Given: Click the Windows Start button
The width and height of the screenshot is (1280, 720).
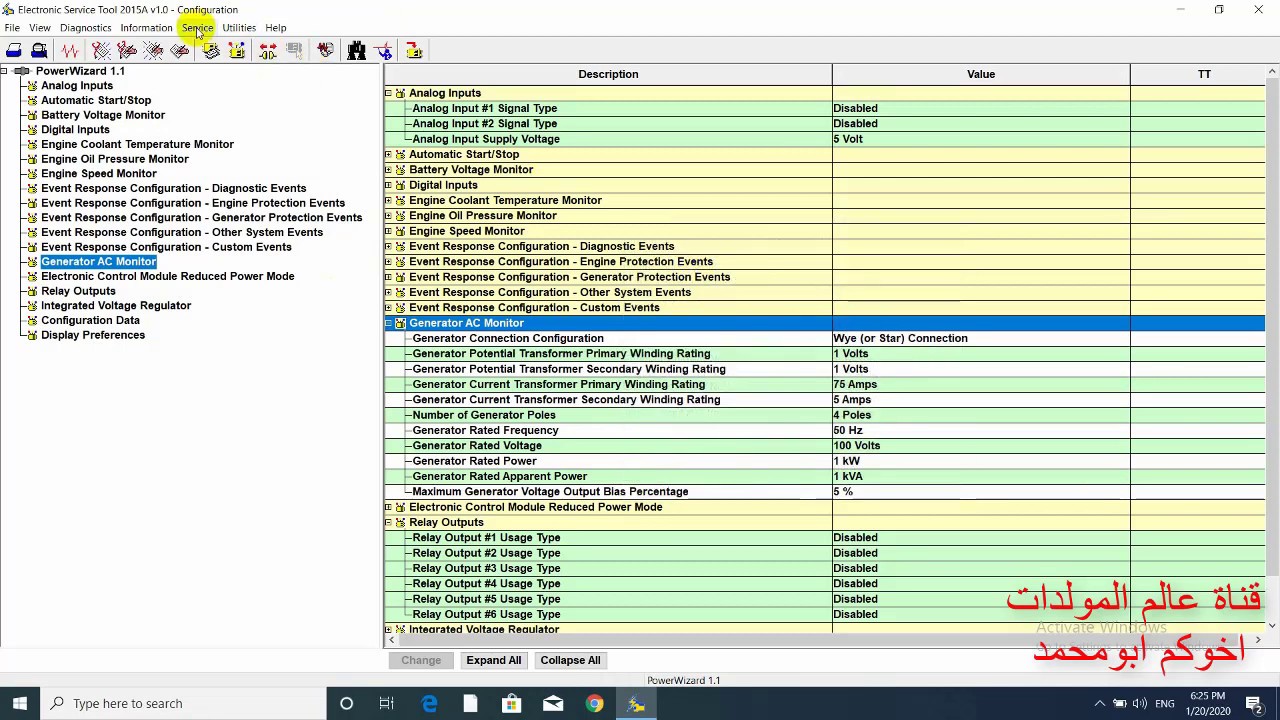Looking at the screenshot, I should pyautogui.click(x=20, y=704).
